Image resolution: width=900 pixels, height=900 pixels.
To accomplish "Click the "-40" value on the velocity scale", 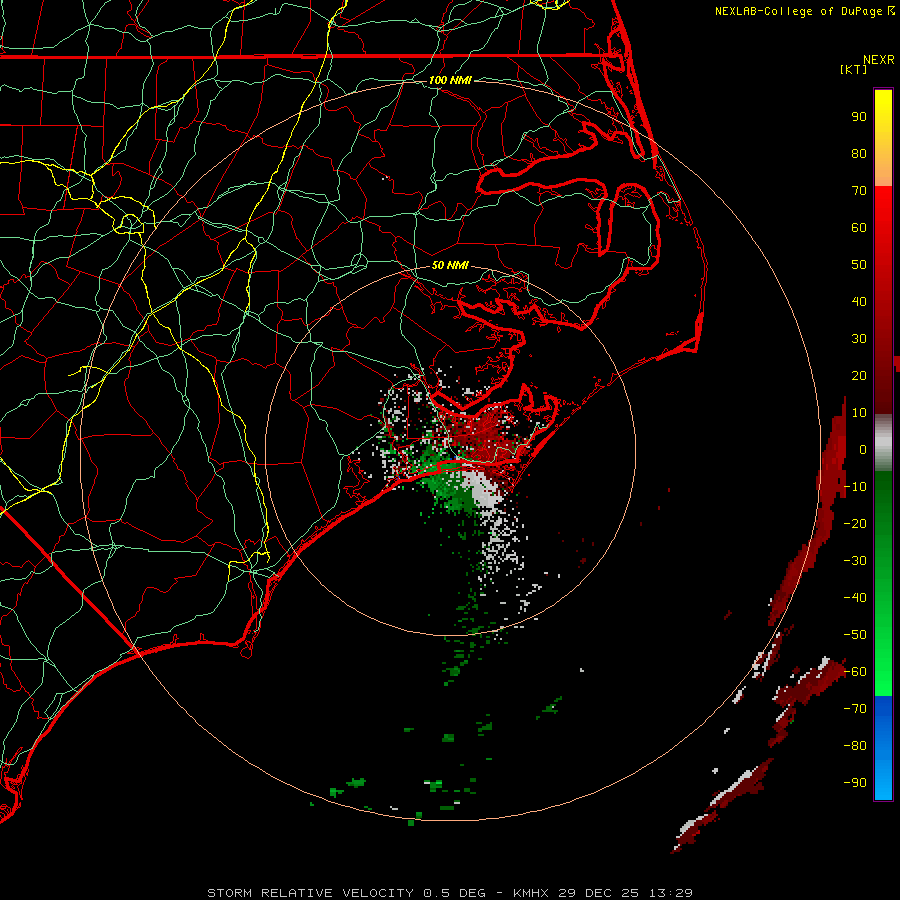I will (855, 598).
